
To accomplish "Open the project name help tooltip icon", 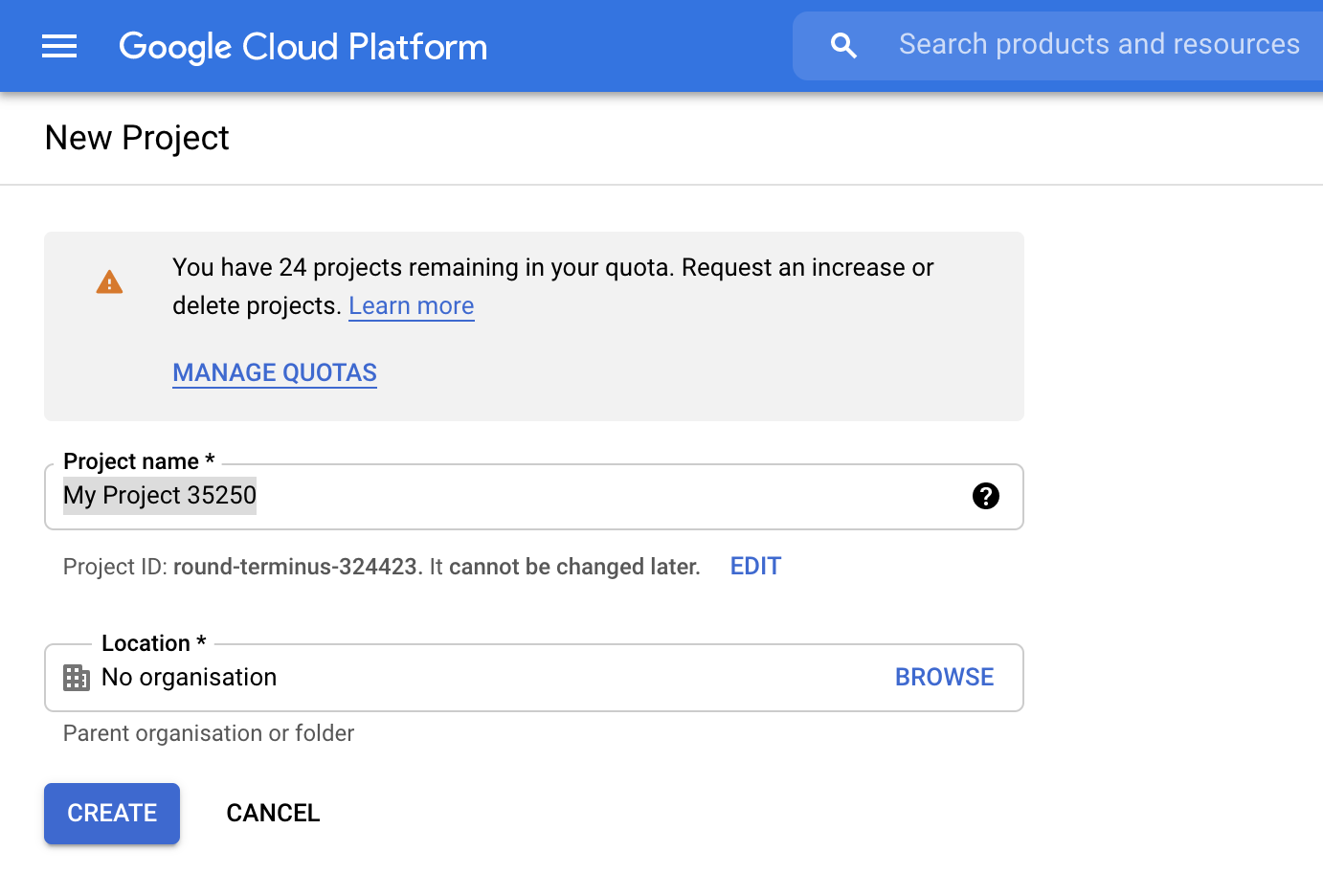I will (985, 496).
